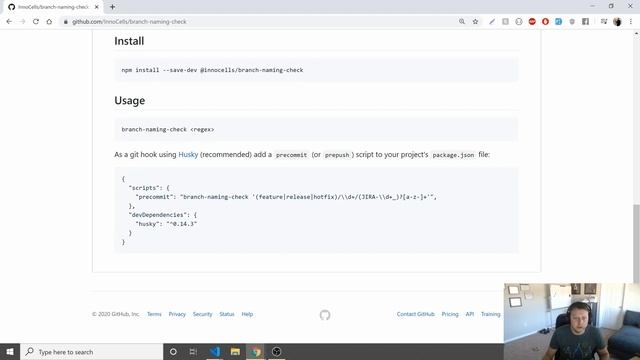Click the webcam overlay video
This screenshot has height=360, width=640.
(x=572, y=322)
